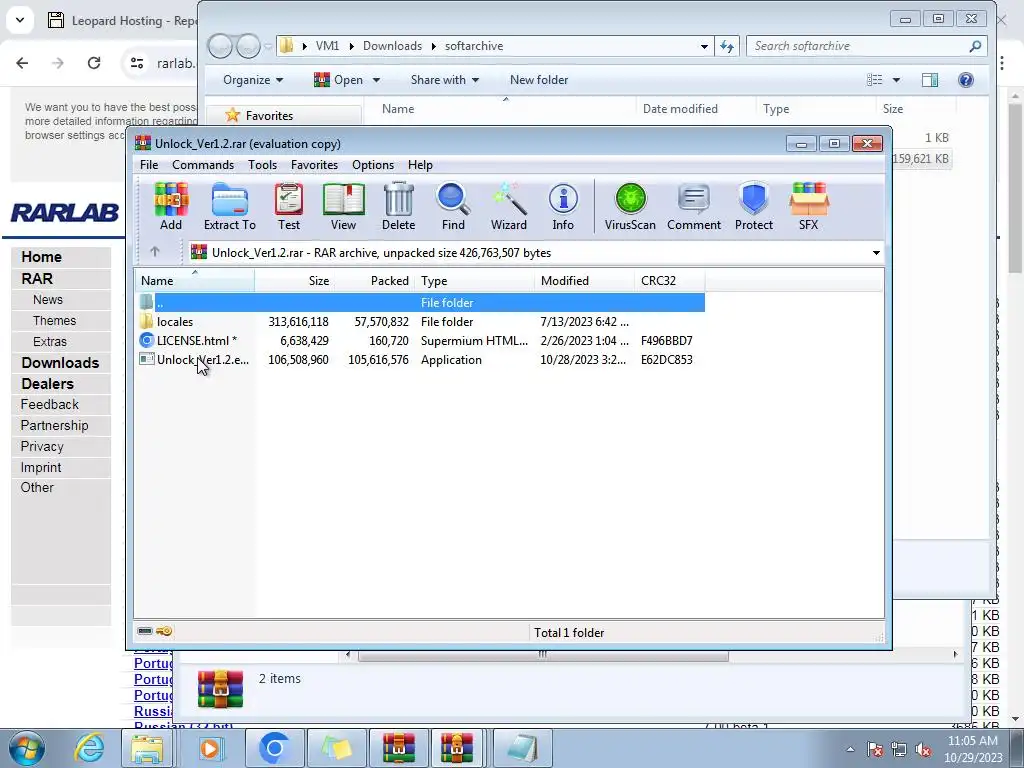Click the Info toolbar icon

click(x=563, y=207)
